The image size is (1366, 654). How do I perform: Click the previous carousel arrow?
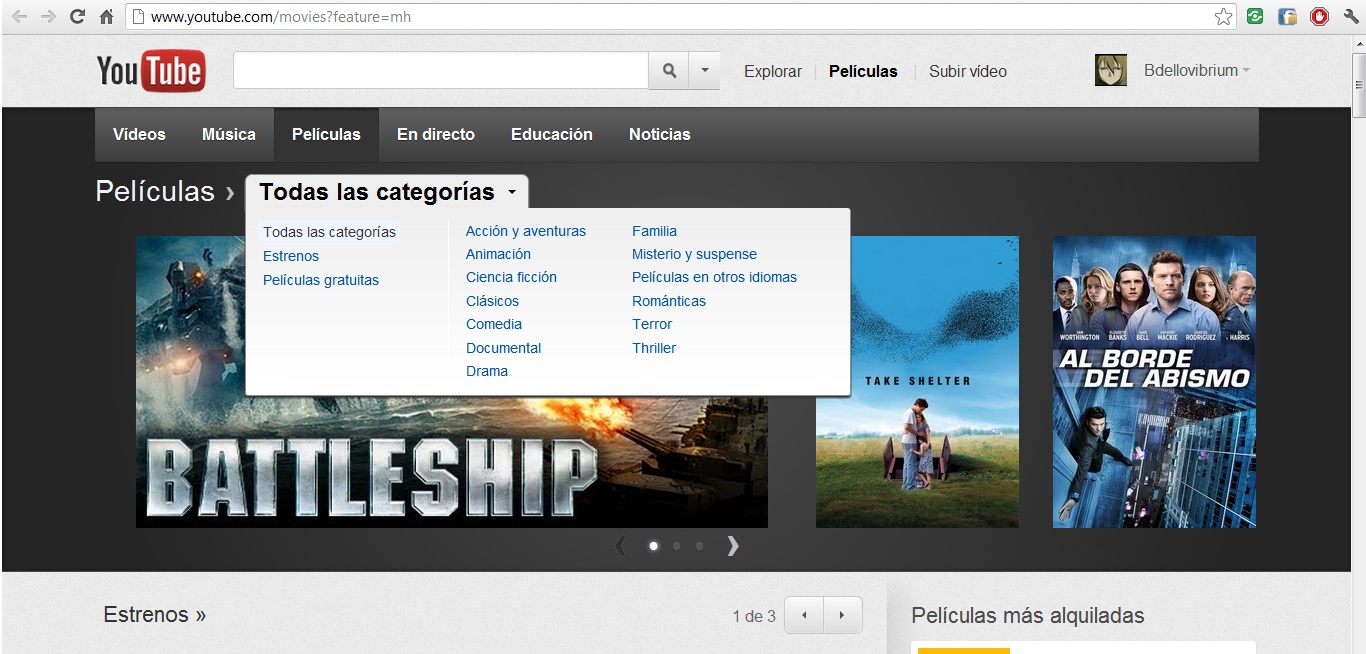(621, 546)
